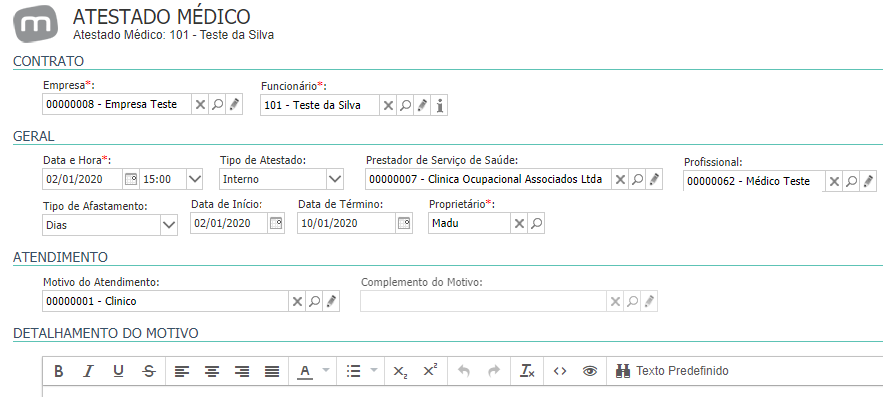Expand the Tipo de Atestado dropdown
Image resolution: width=891 pixels, height=397 pixels.
tap(335, 179)
